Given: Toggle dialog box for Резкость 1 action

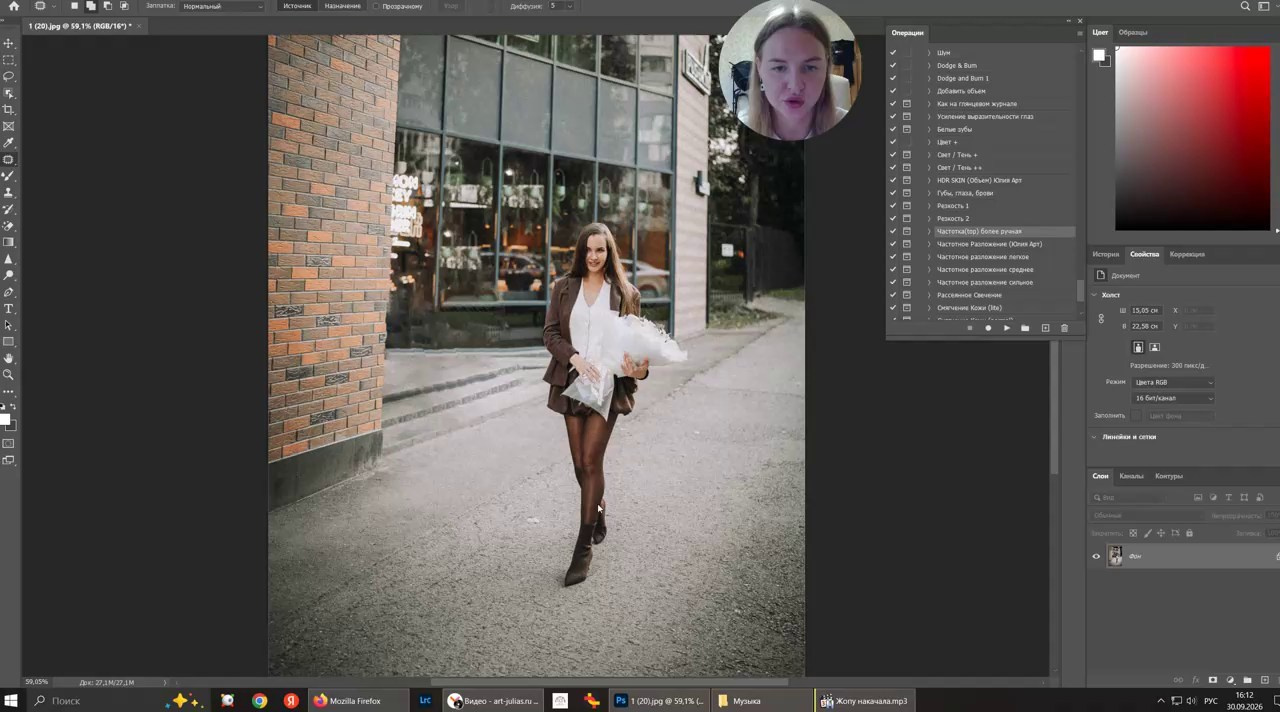Looking at the screenshot, I should coord(907,206).
